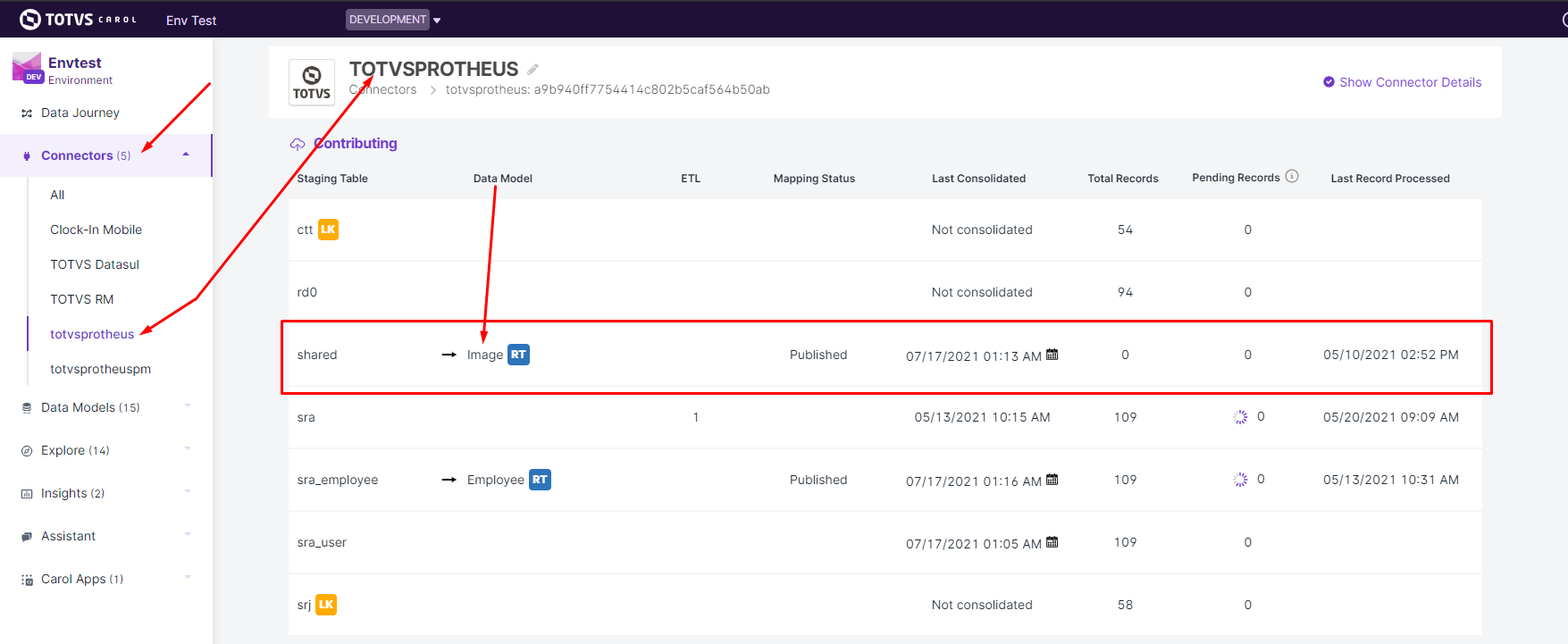Click the Insights sidebar icon

tap(27, 494)
